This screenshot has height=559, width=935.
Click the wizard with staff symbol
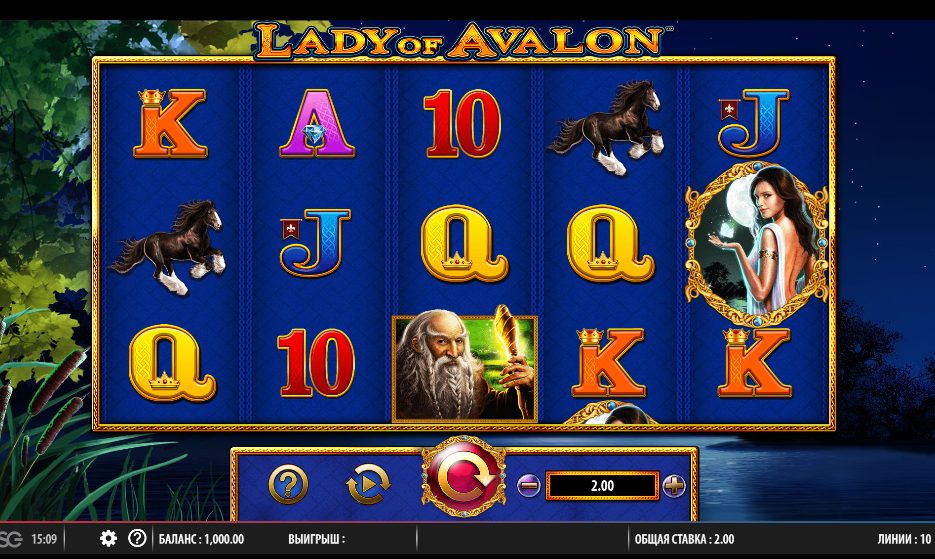pos(465,368)
